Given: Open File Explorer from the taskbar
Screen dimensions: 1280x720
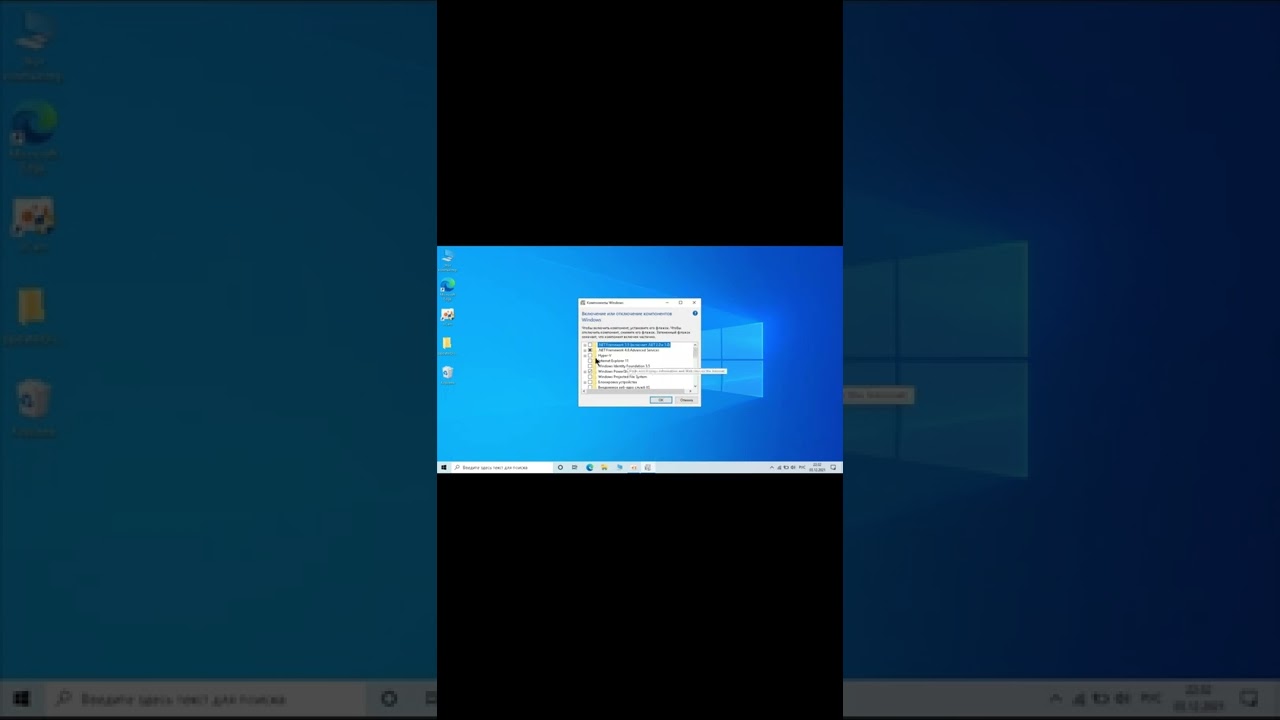Looking at the screenshot, I should [604, 467].
